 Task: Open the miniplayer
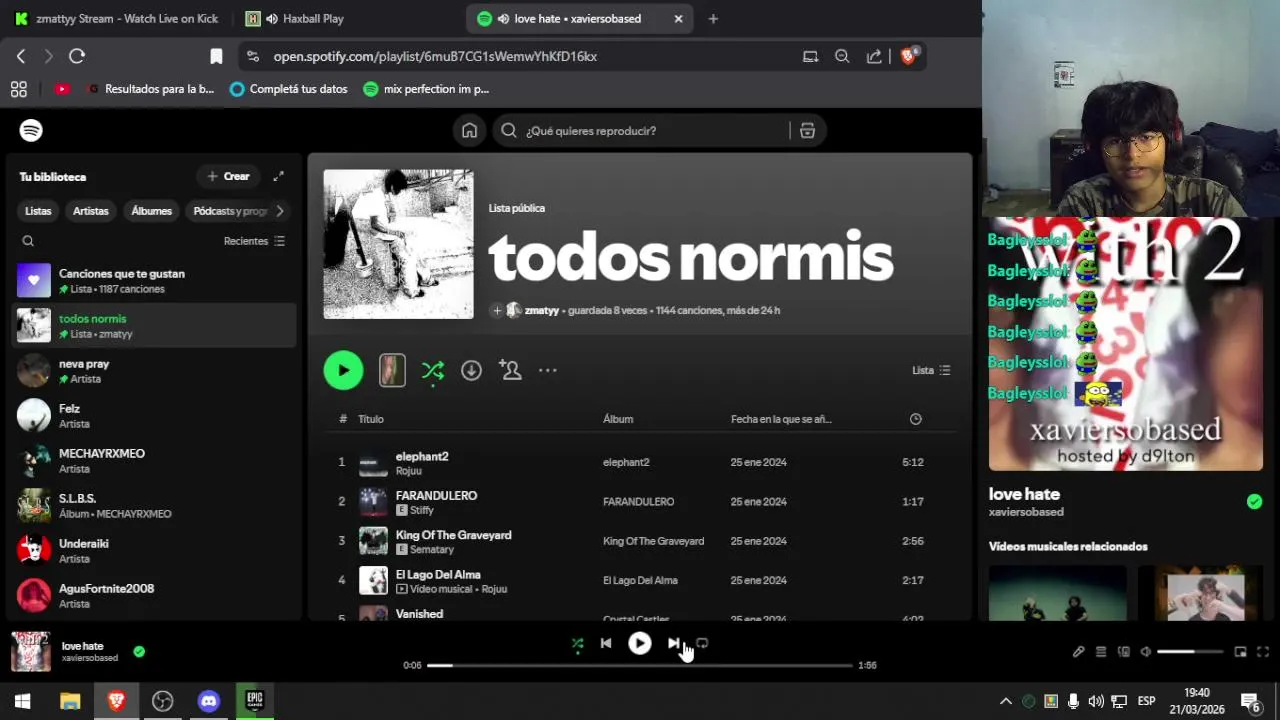click(1240, 652)
